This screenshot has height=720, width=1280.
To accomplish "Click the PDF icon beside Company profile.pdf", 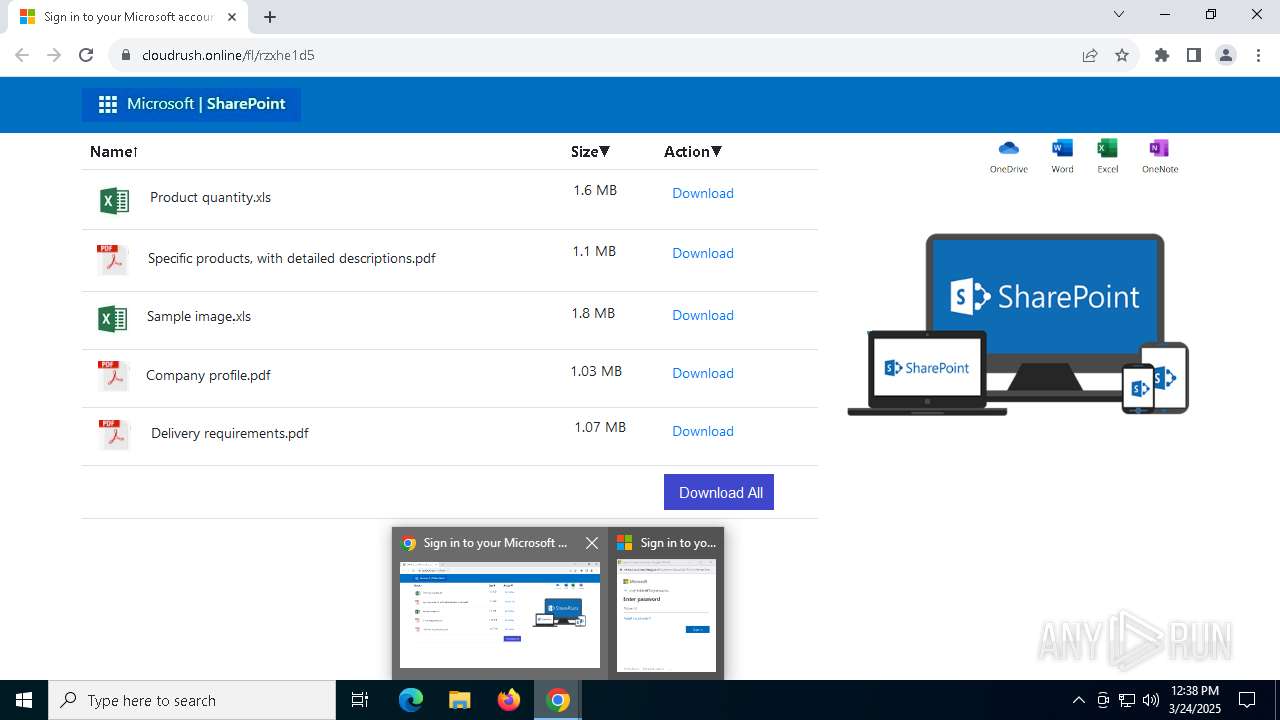I will coord(113,376).
